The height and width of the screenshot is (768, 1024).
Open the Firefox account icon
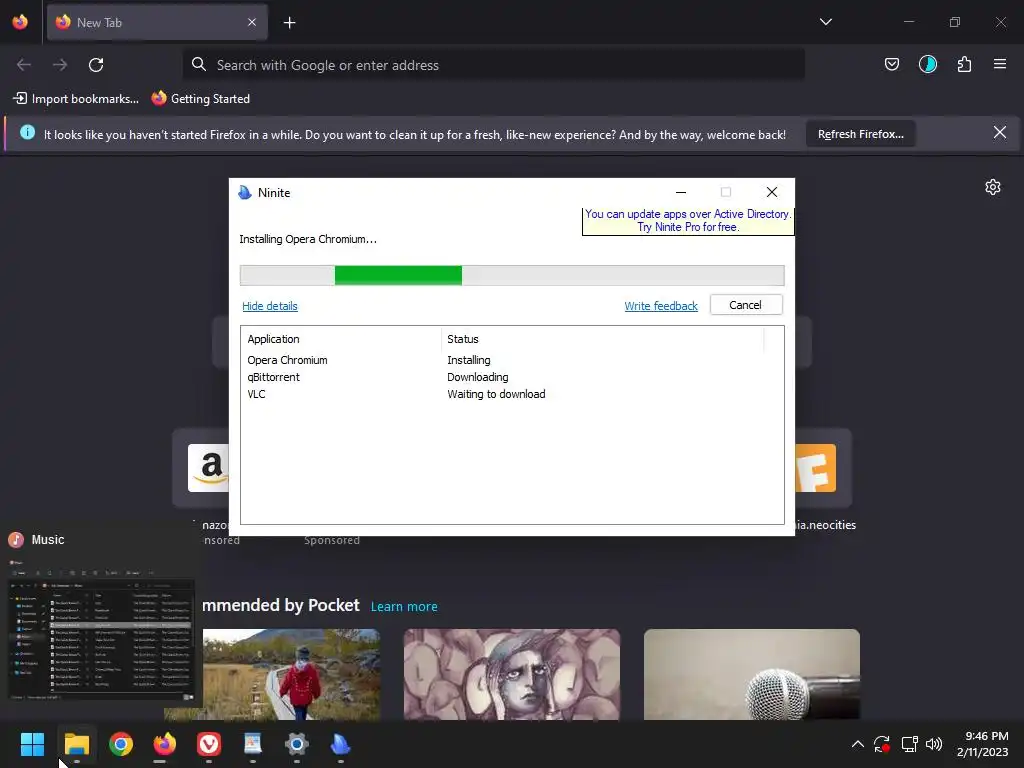click(927, 64)
